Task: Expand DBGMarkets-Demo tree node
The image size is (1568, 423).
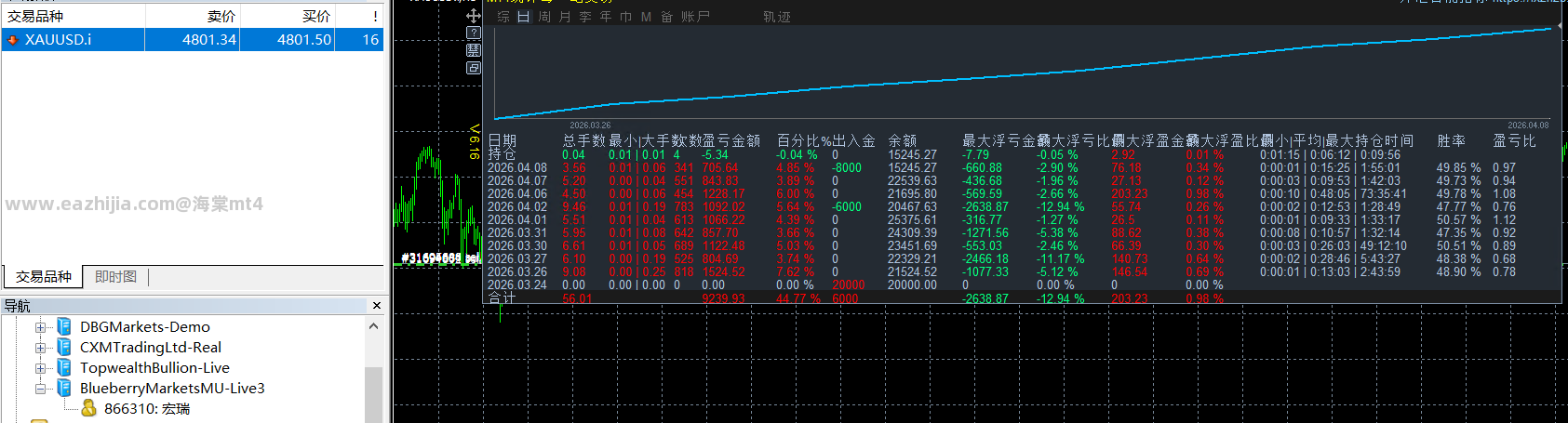Action: click(40, 327)
